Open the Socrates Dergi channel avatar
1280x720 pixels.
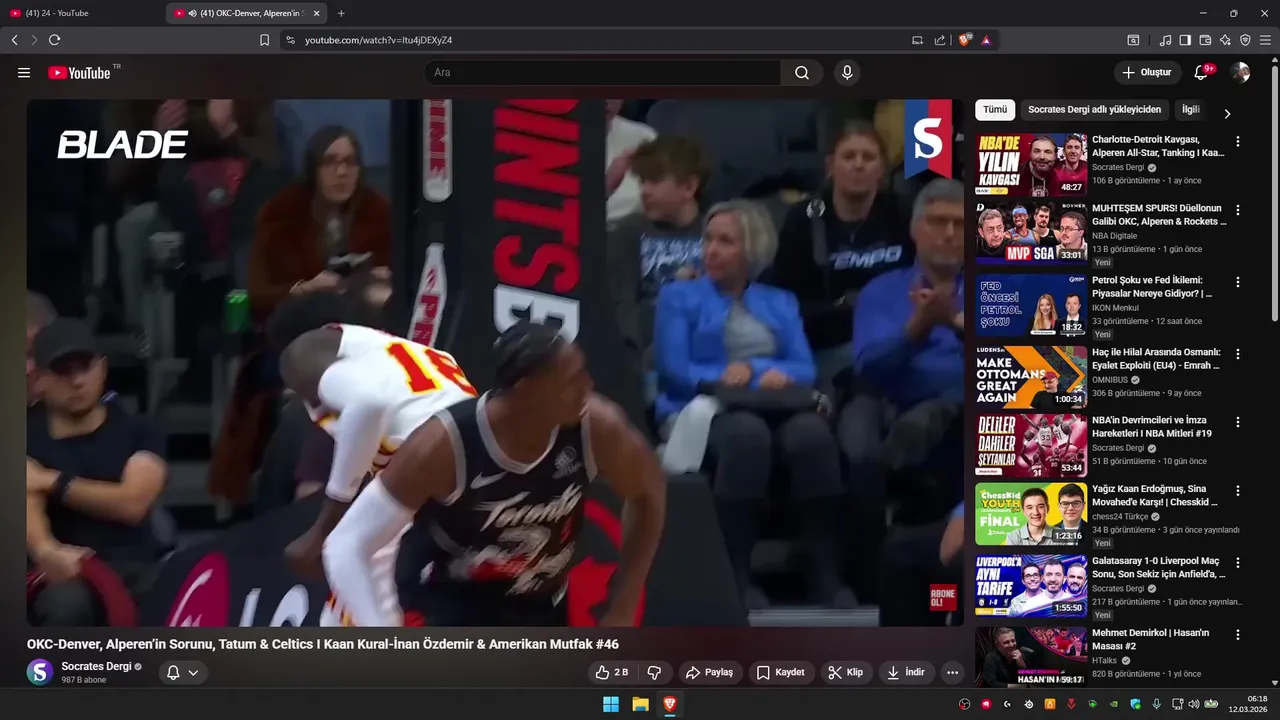(x=40, y=672)
